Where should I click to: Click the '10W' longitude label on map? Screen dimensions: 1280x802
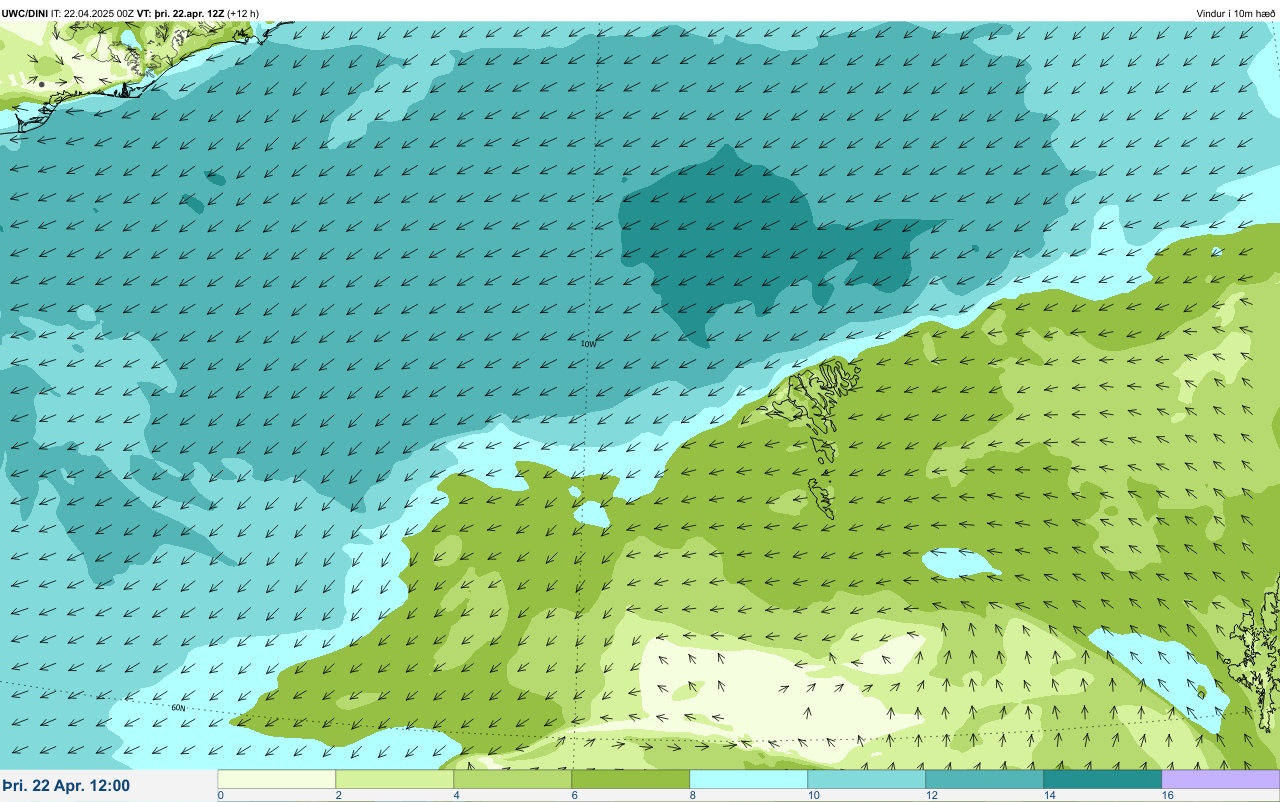(589, 344)
